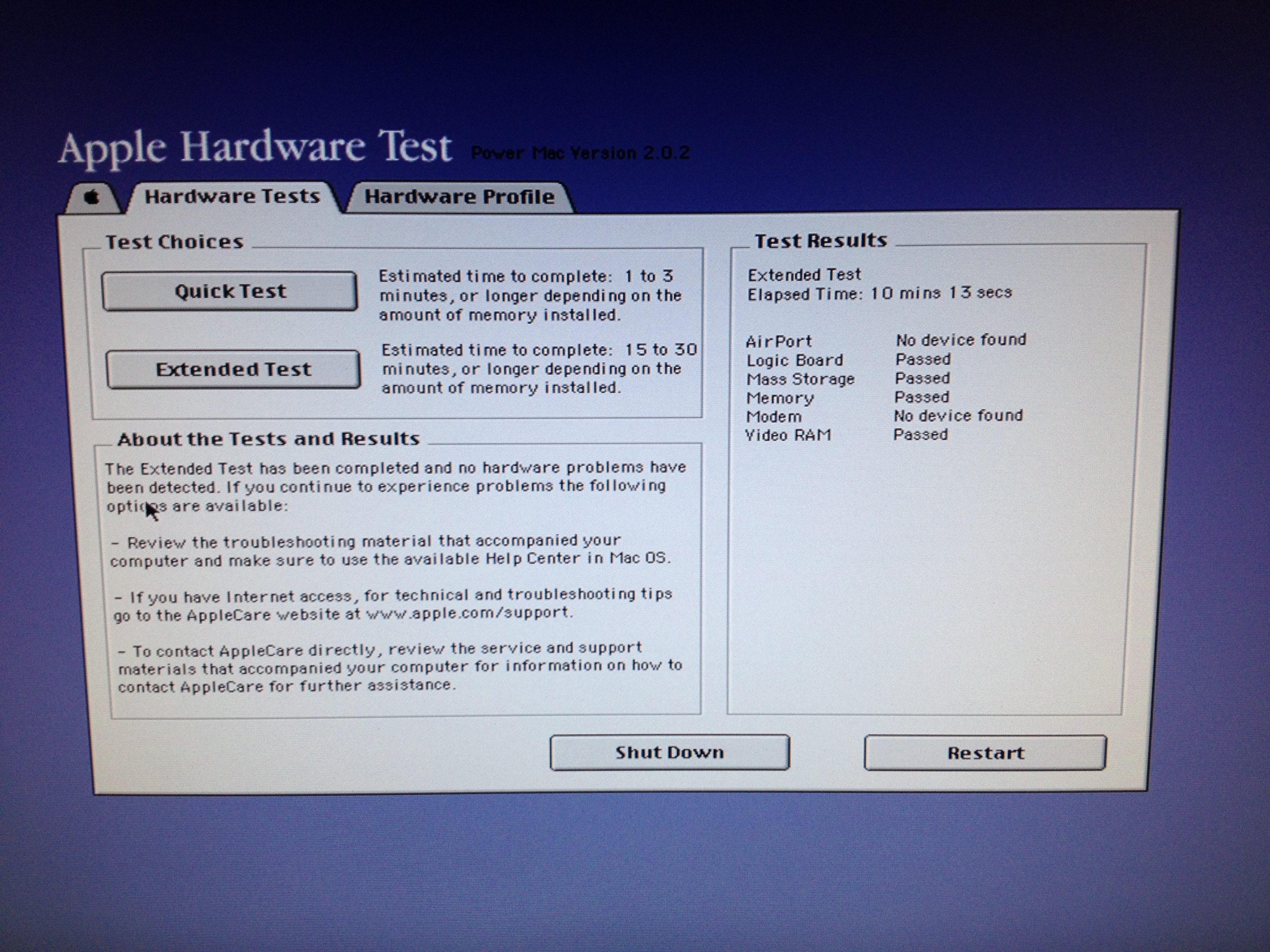
Task: Run the Extended Test
Action: 233,369
